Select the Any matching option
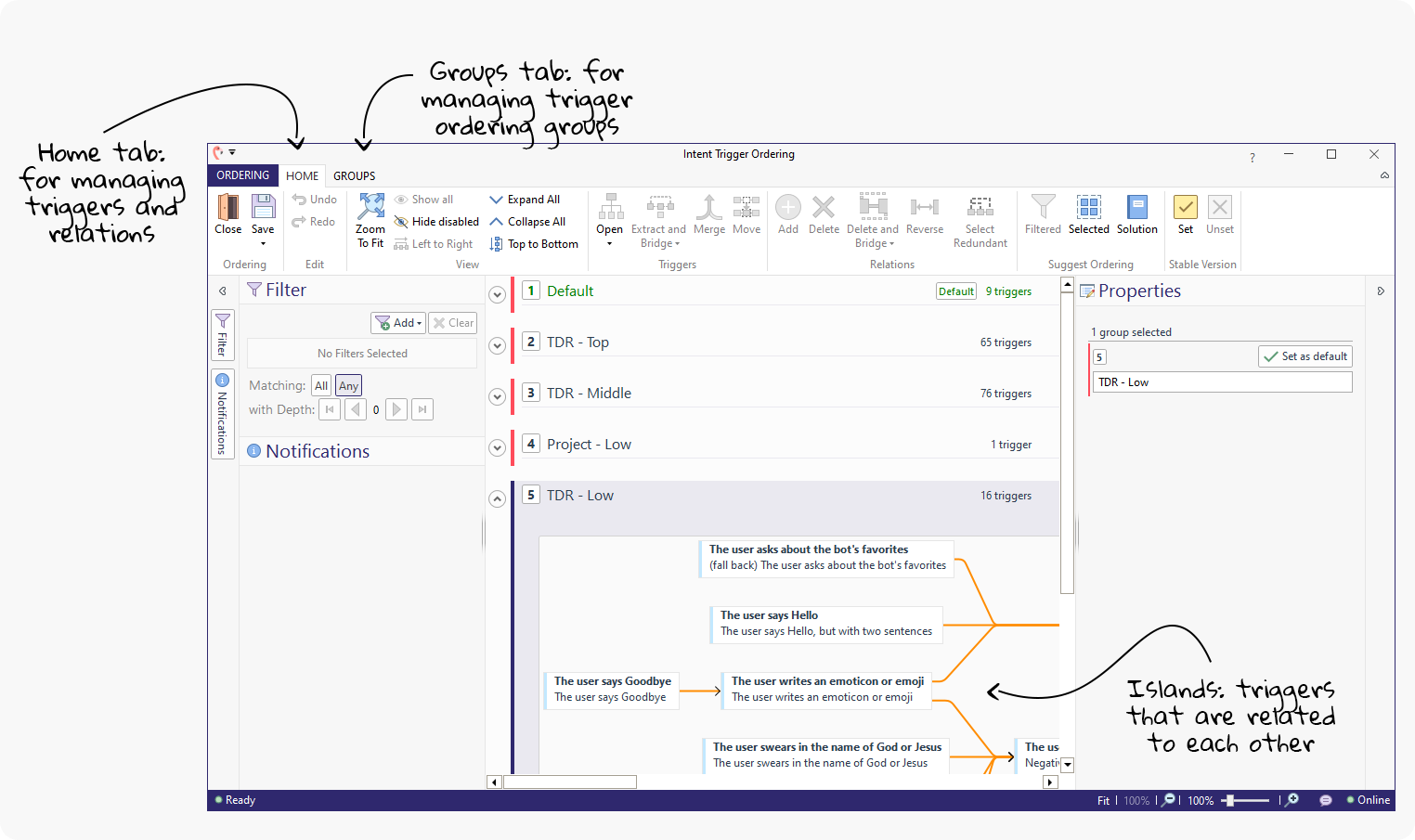This screenshot has height=840, width=1415. point(348,385)
